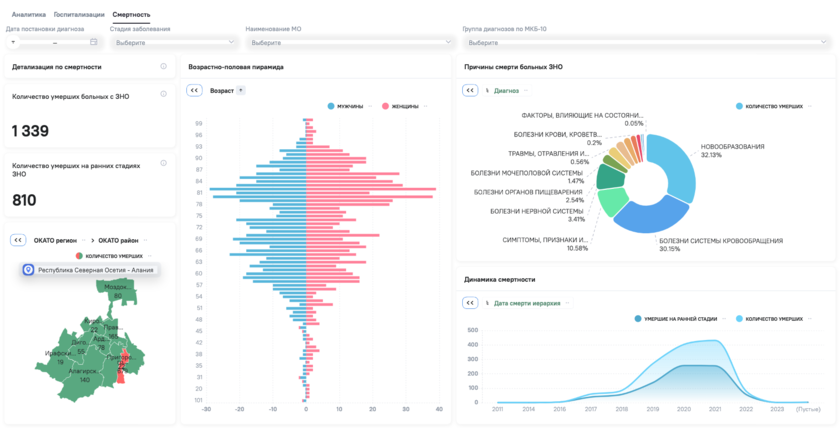Click info icon for Количество умерших больных с ЗНО
Screen dimensions: 840x428
click(163, 94)
